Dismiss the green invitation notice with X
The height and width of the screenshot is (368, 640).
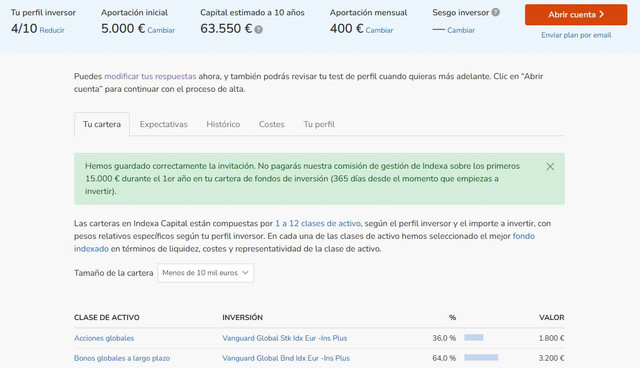[550, 166]
